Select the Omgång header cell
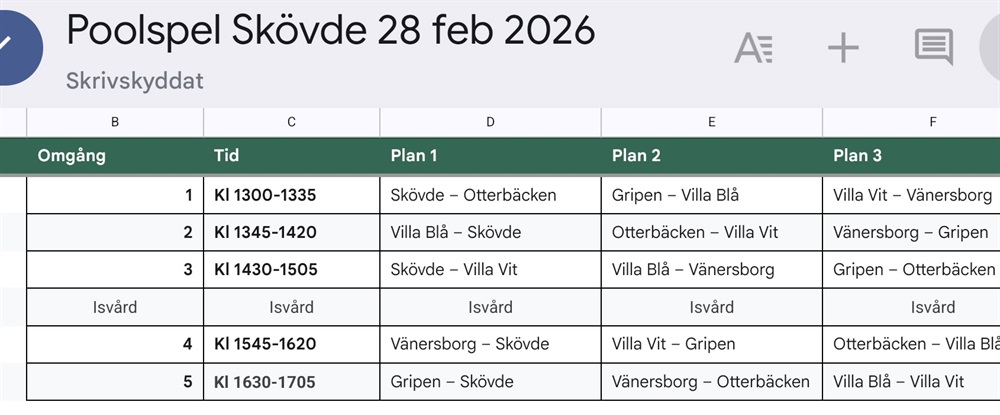 [115, 156]
